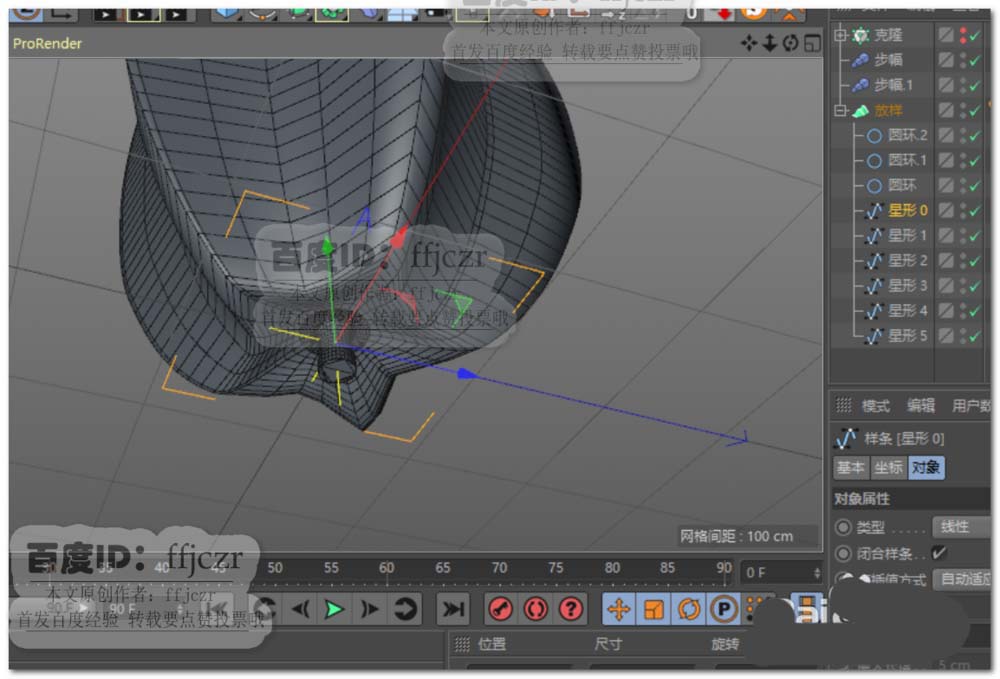
Task: Select the 星形 3 object row
Action: 908,286
